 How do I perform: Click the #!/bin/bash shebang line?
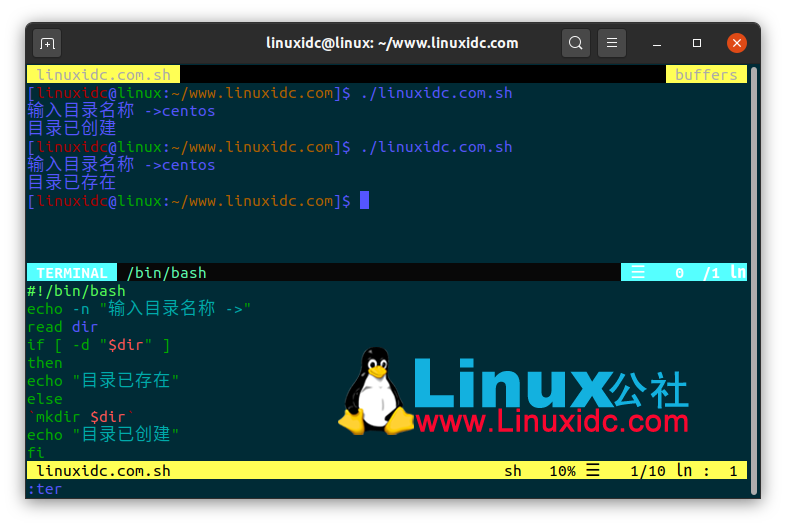[x=76, y=291]
